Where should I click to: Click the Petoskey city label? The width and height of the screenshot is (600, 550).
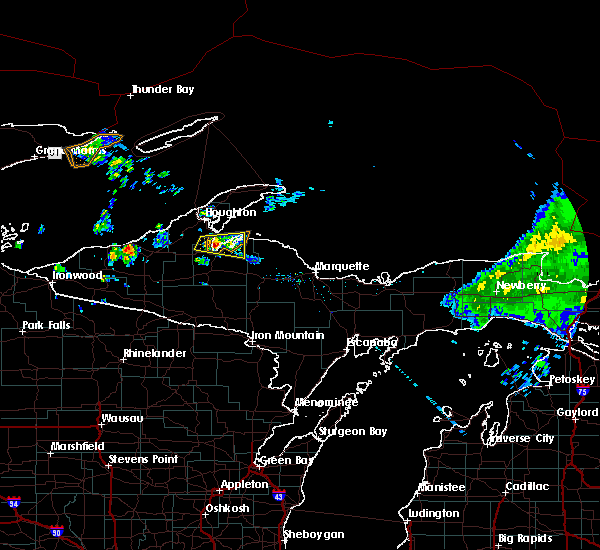pos(572,380)
